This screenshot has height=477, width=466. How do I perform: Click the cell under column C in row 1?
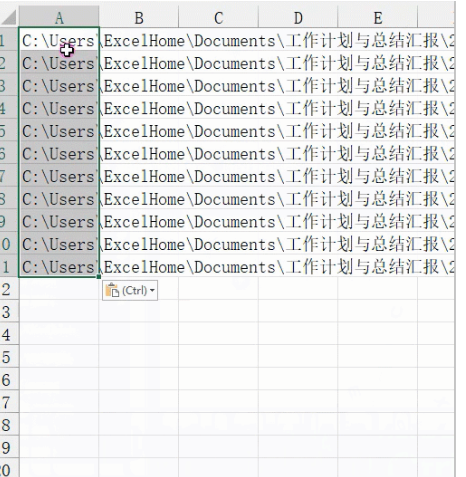point(218,41)
